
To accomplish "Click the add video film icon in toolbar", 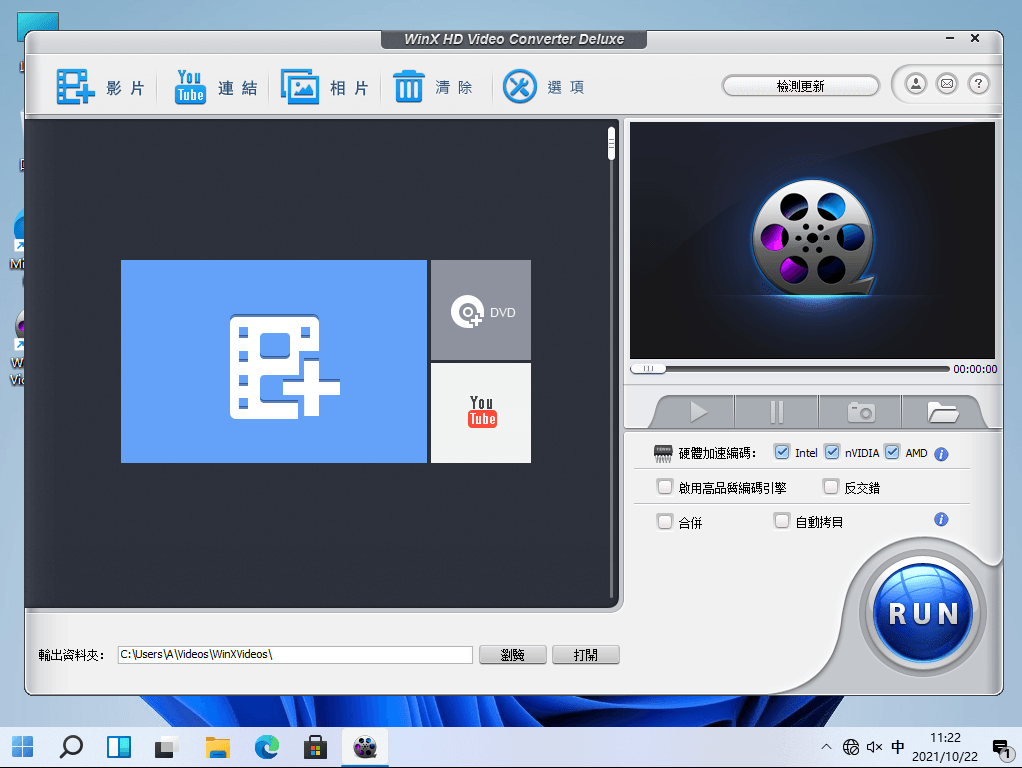I will coord(76,87).
